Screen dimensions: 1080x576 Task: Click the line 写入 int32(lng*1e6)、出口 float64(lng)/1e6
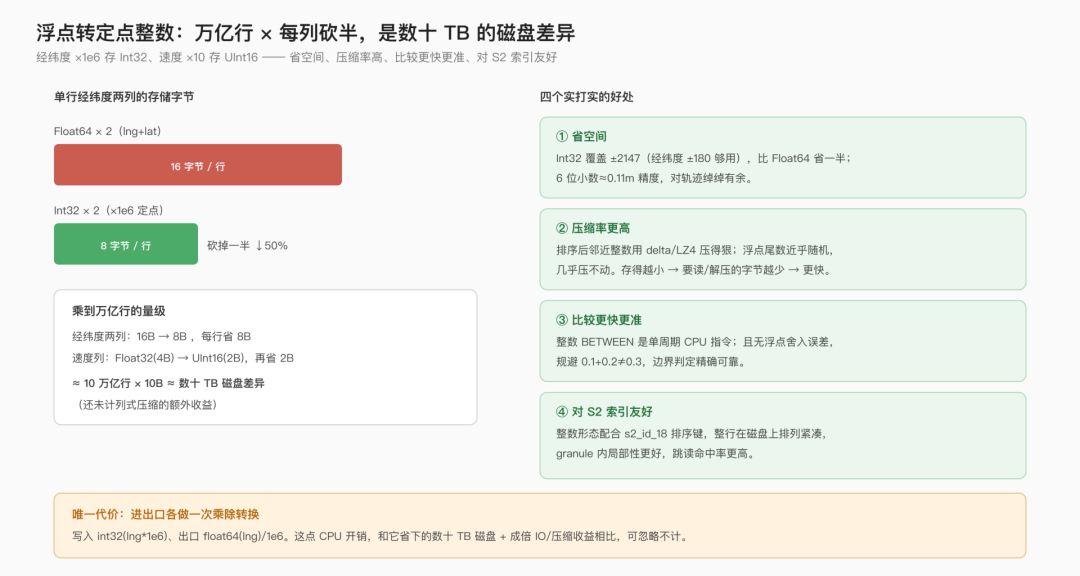tap(381, 536)
